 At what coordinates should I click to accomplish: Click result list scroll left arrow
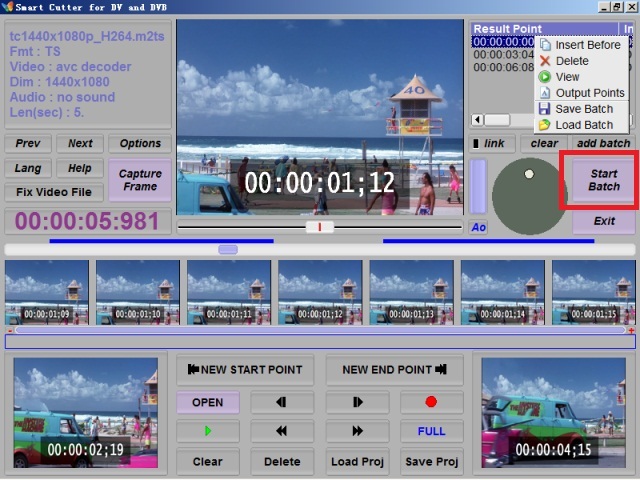tap(478, 120)
